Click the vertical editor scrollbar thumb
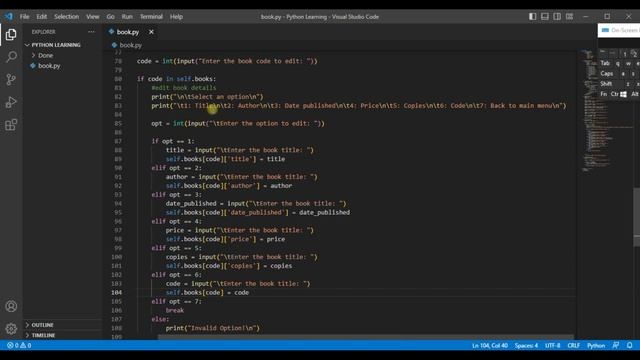 (636, 216)
